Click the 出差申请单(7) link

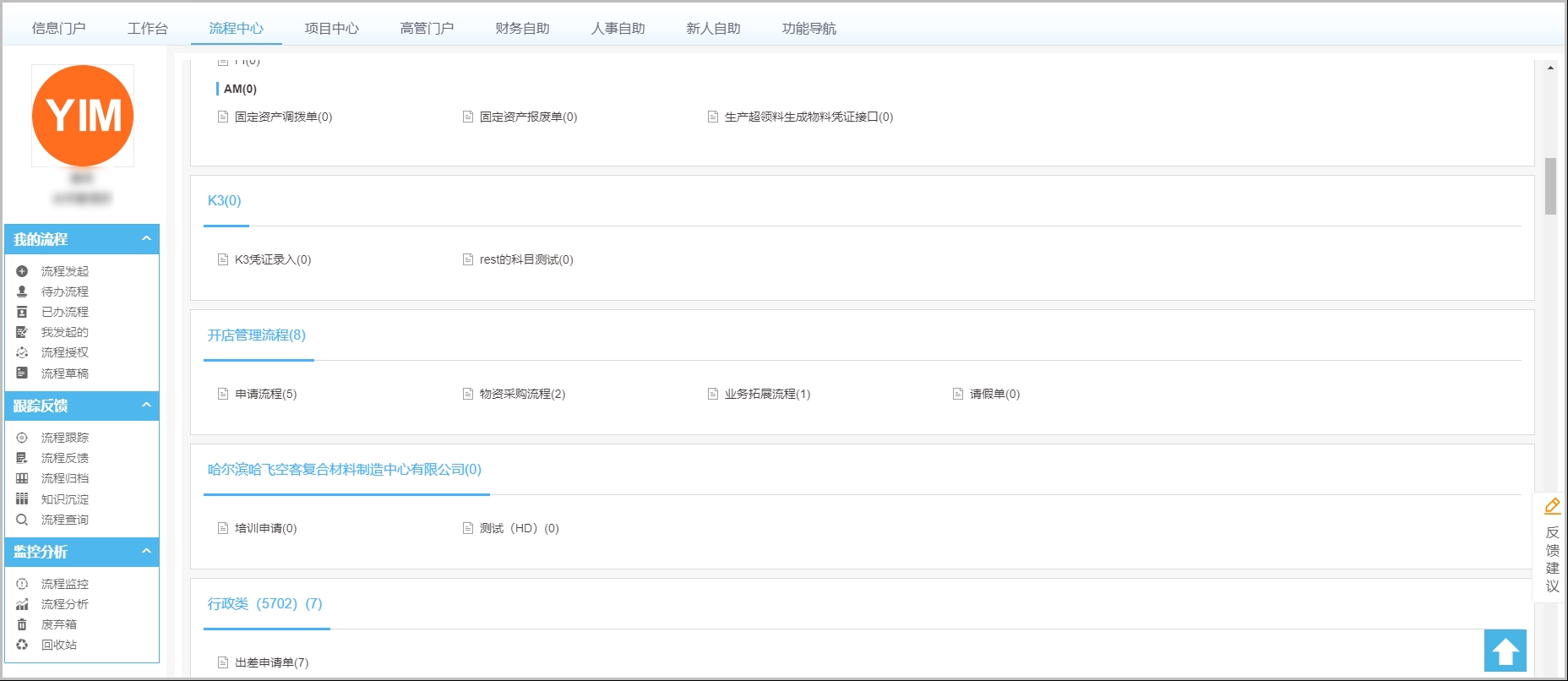271,662
